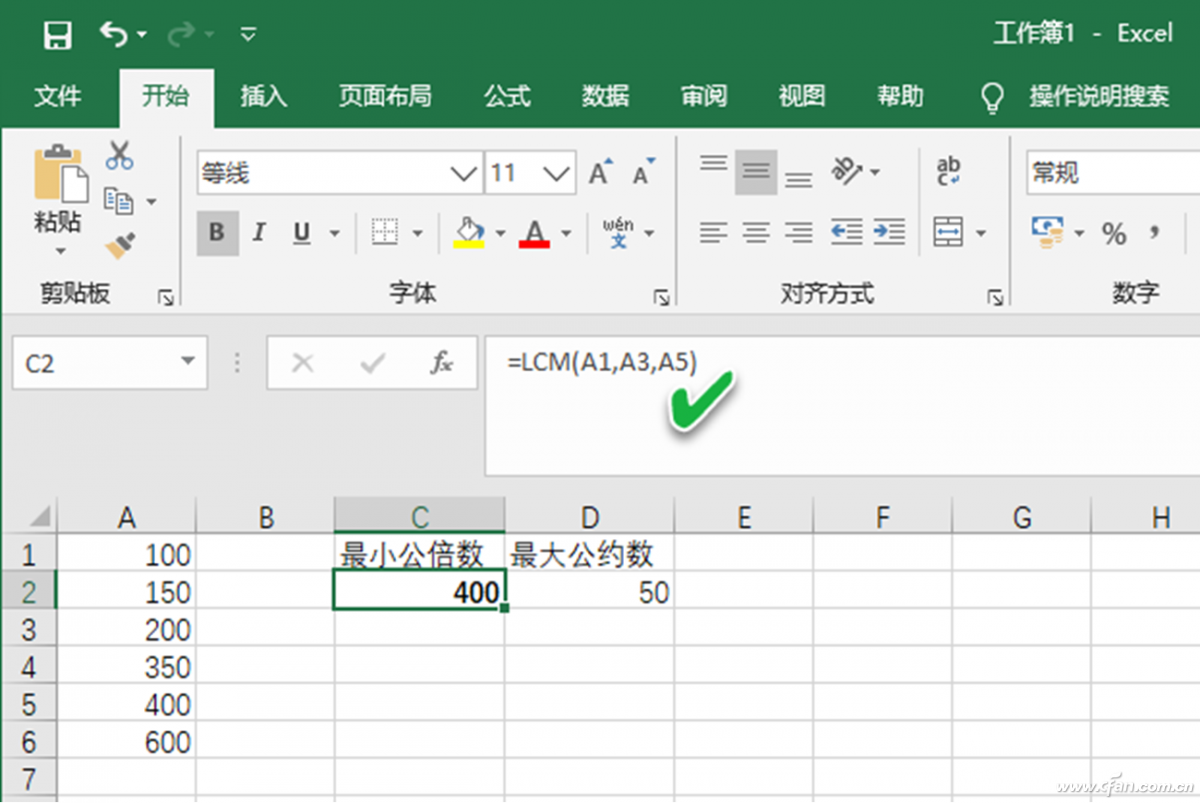Image resolution: width=1200 pixels, height=803 pixels.
Task: Toggle Bold formatting
Action: 217,233
